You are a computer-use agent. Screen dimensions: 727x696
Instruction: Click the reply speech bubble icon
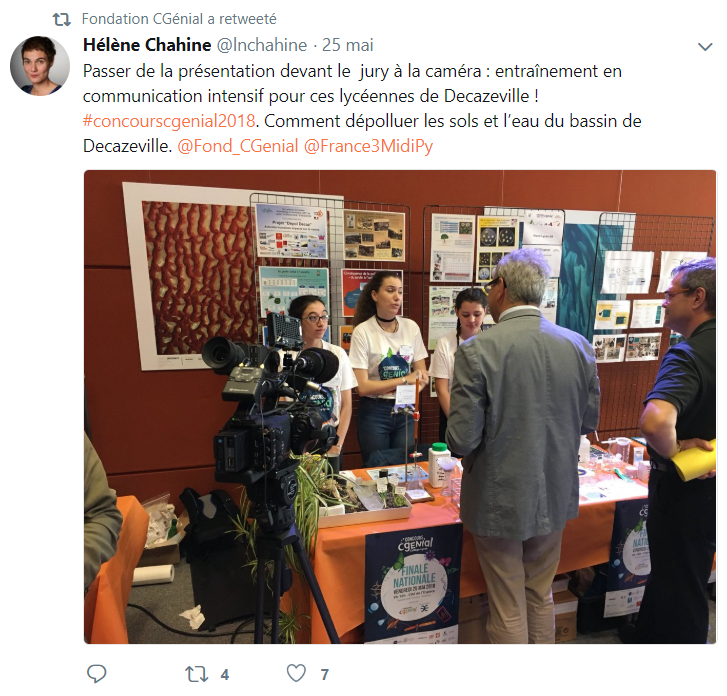pos(96,674)
